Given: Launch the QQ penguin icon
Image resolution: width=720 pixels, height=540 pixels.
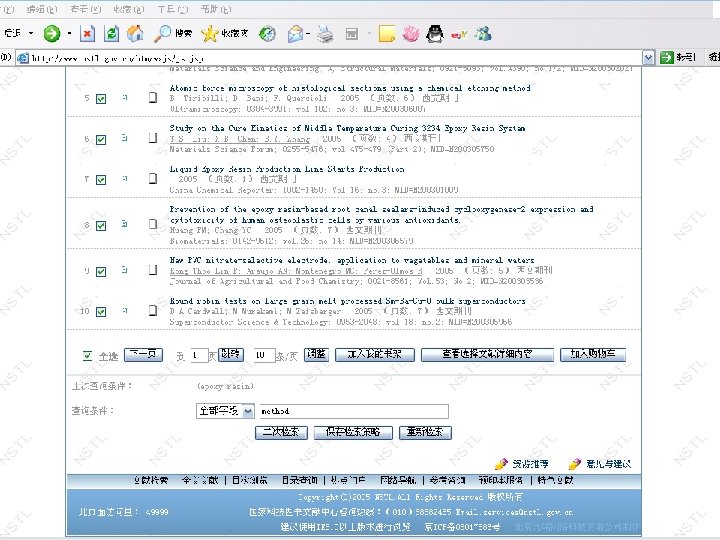Looking at the screenshot, I should click(435, 34).
